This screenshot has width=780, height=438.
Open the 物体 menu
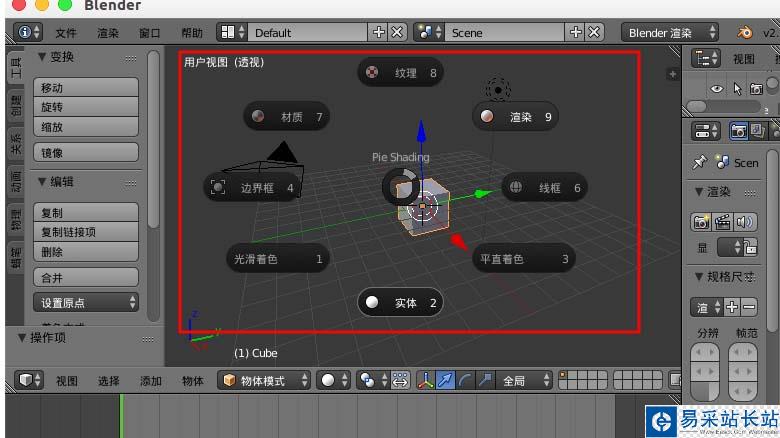point(193,381)
